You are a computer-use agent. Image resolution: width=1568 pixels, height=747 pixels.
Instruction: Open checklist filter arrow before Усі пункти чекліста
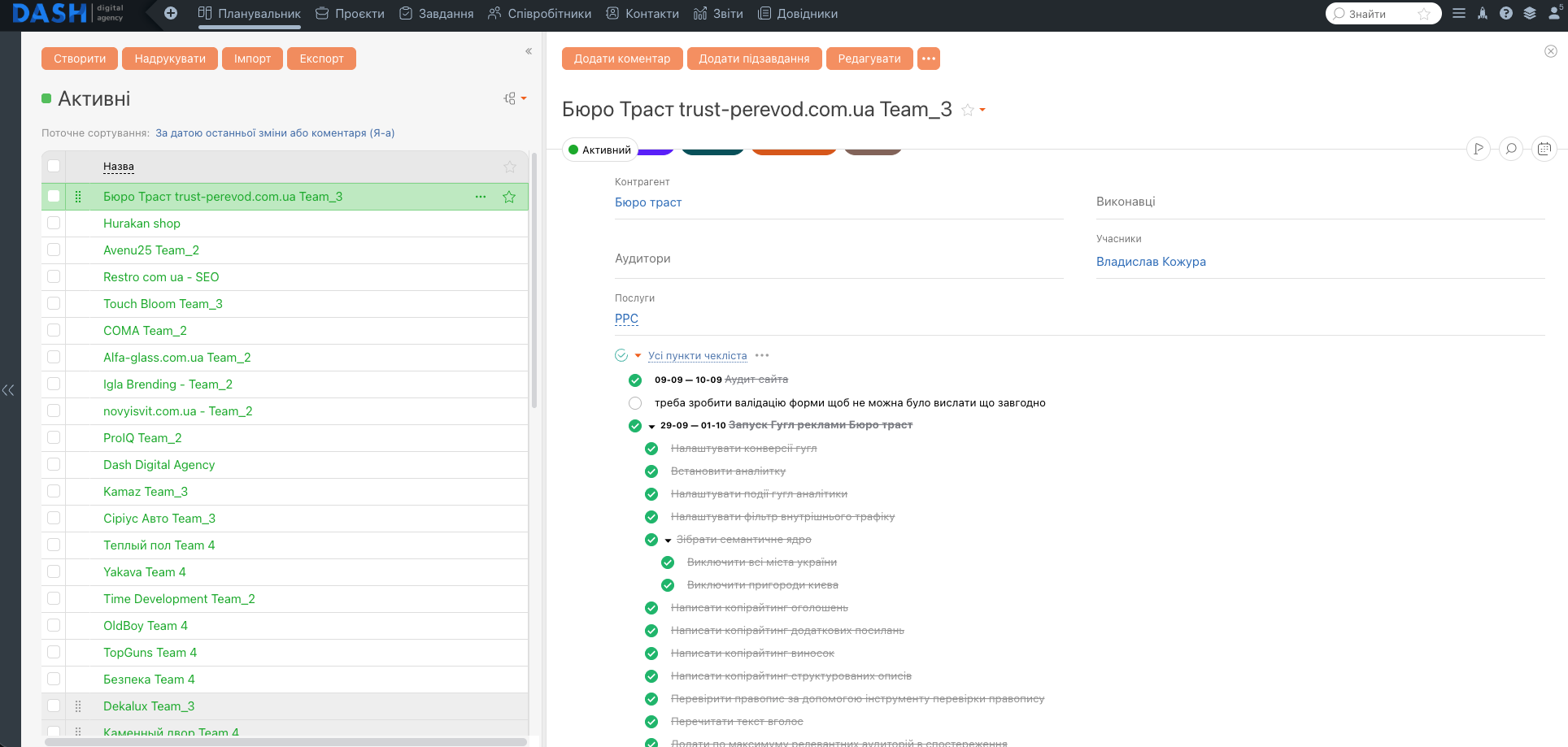[x=638, y=355]
